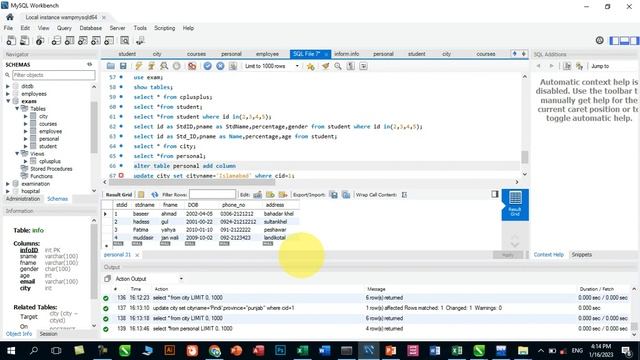
Task: Save the SQL script with floppy icon
Action: (x=123, y=66)
